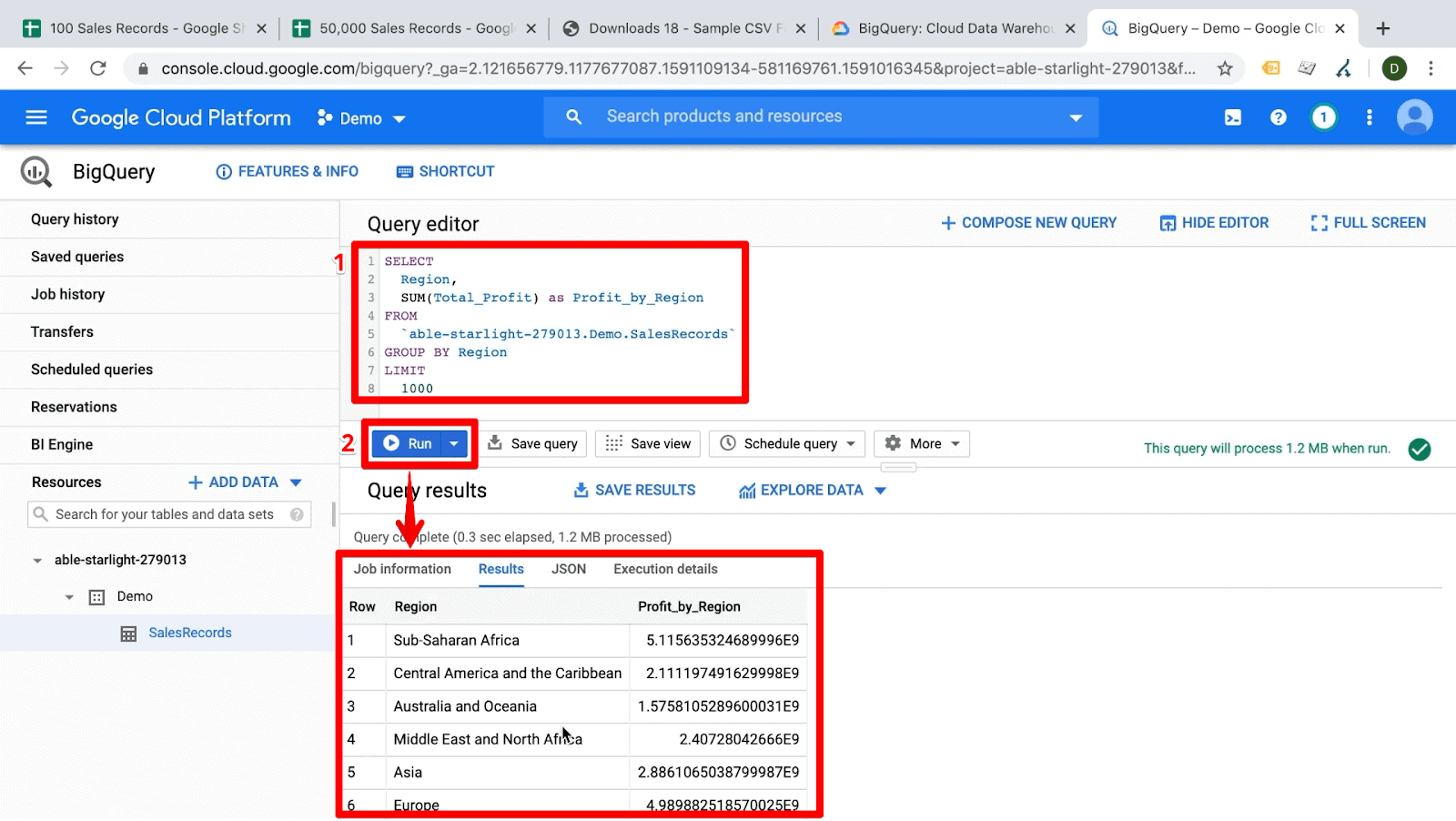Switch to the Execution details tab

tap(663, 569)
